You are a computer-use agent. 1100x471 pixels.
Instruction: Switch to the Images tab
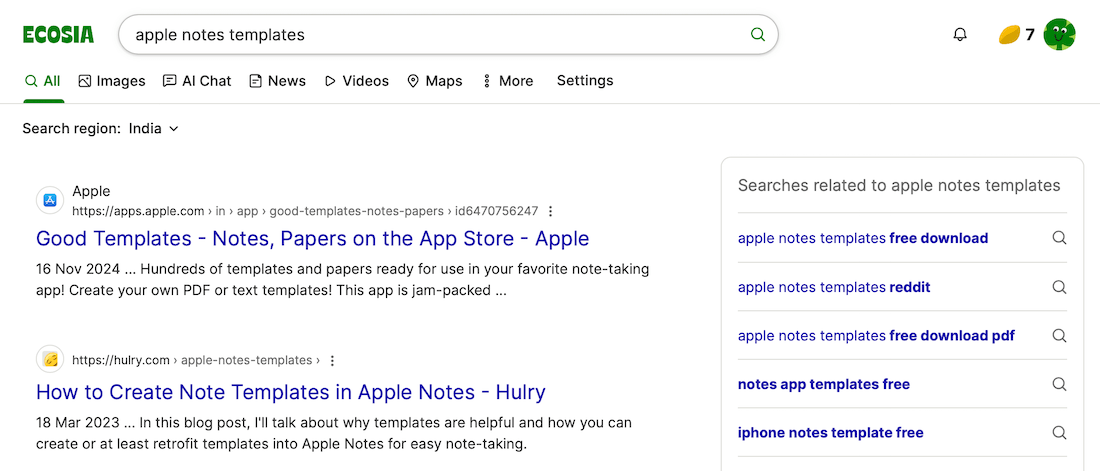(112, 81)
